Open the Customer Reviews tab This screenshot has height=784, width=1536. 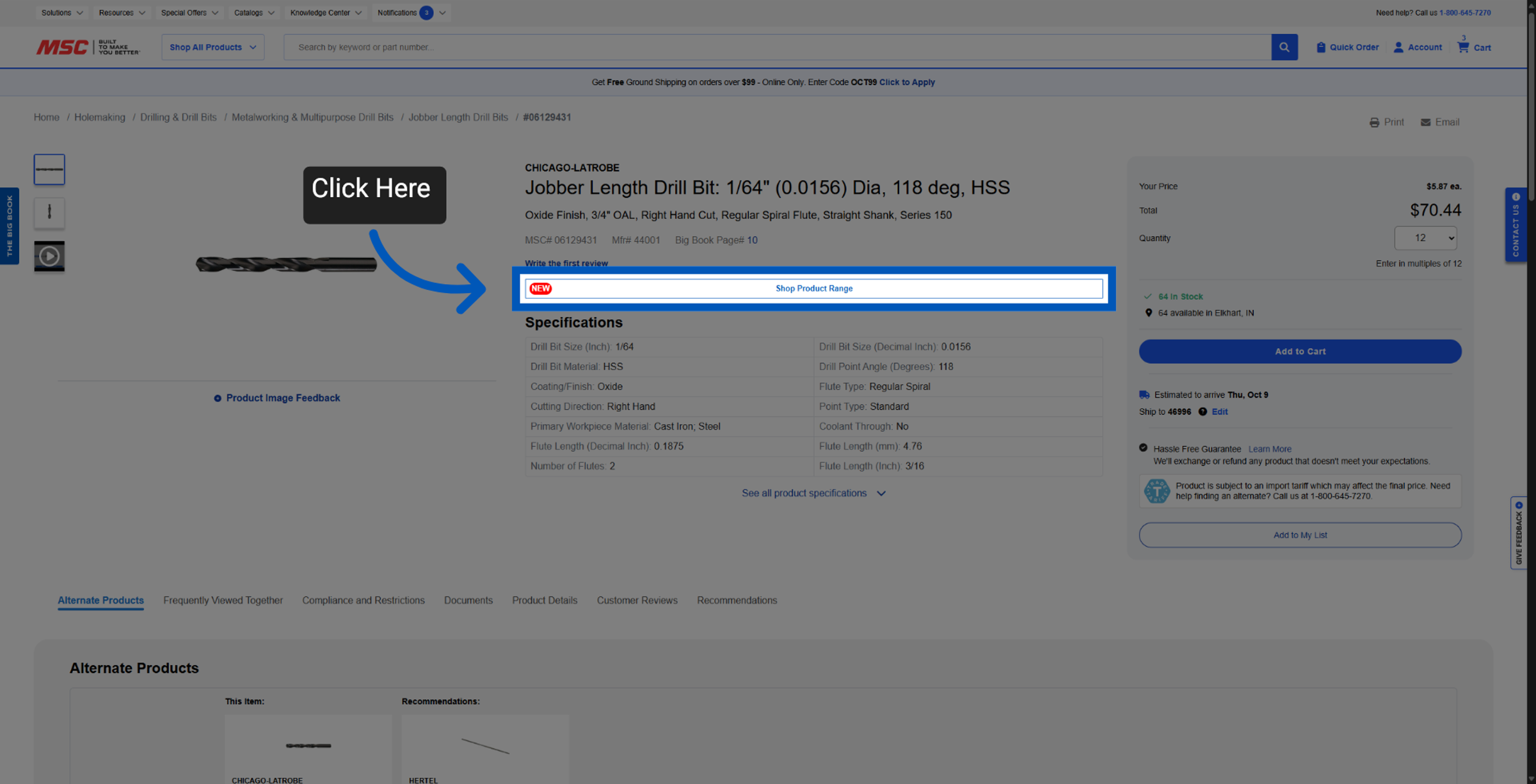[x=637, y=600]
